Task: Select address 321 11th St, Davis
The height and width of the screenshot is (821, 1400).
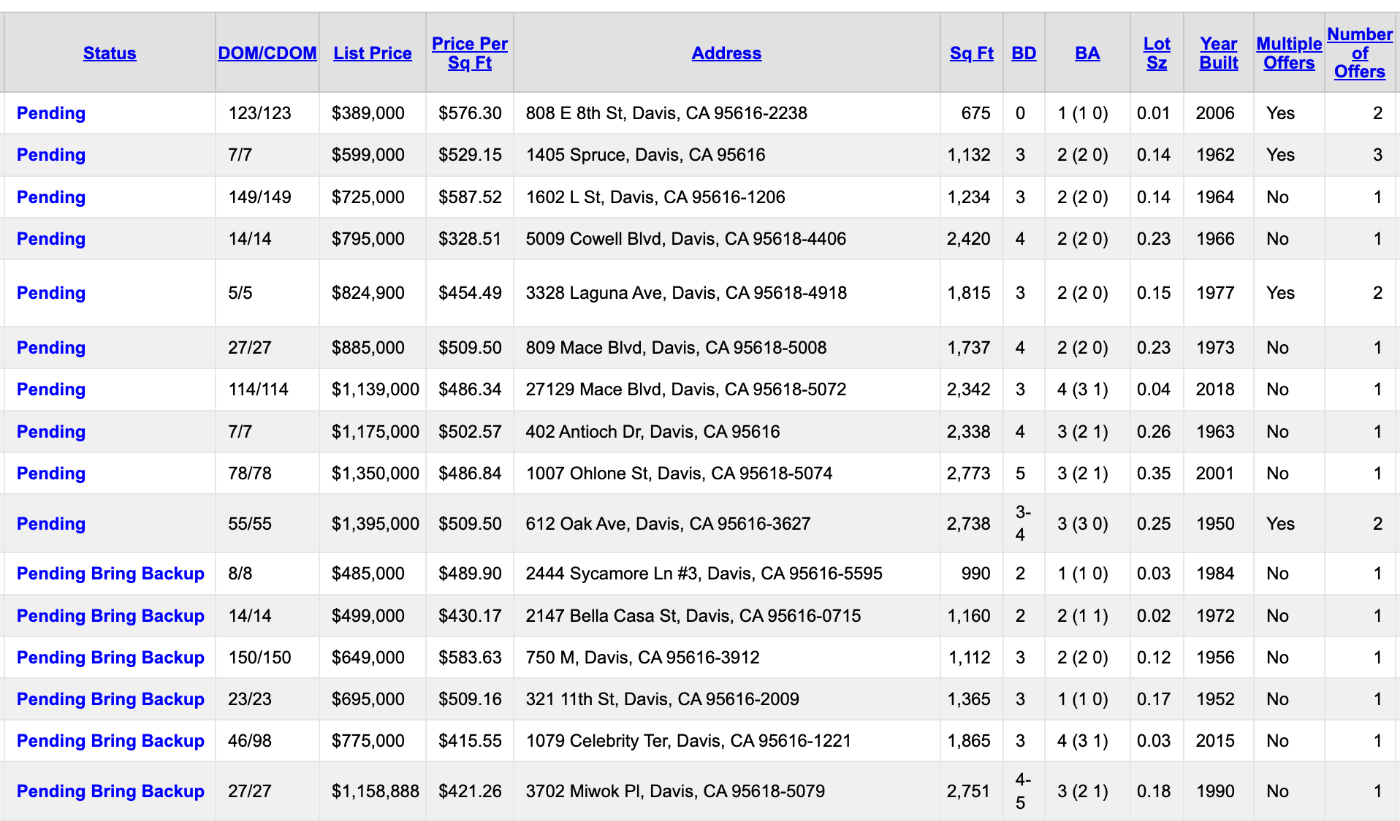Action: (x=663, y=700)
